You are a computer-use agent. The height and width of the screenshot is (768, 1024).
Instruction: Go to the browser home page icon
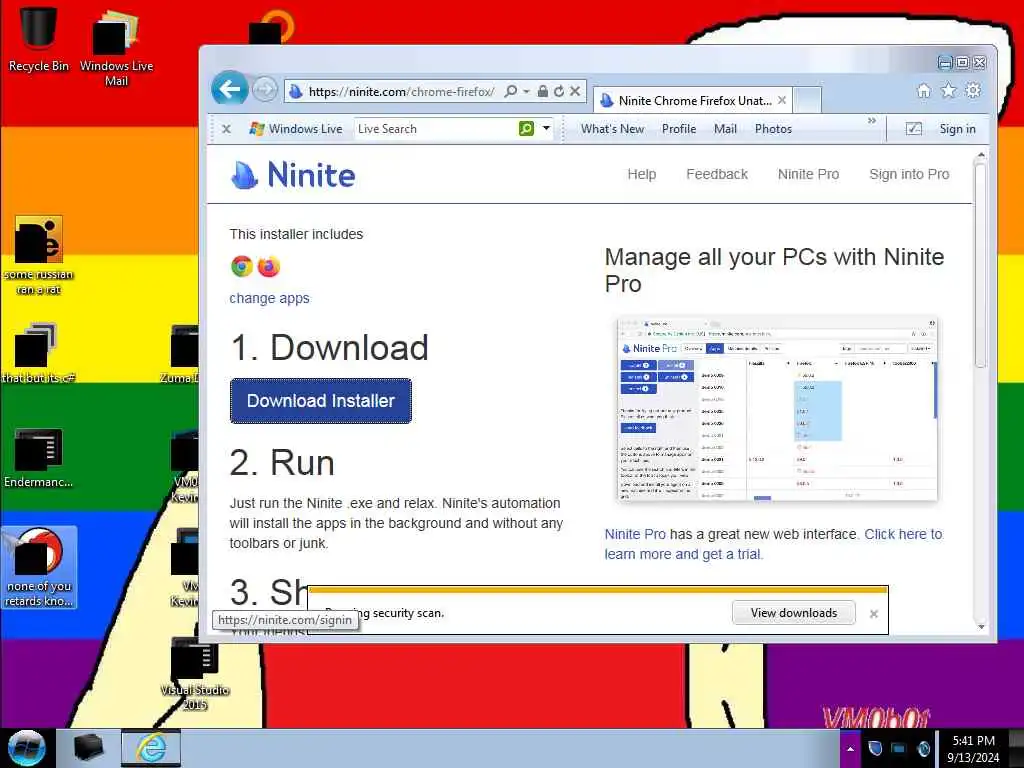click(923, 91)
